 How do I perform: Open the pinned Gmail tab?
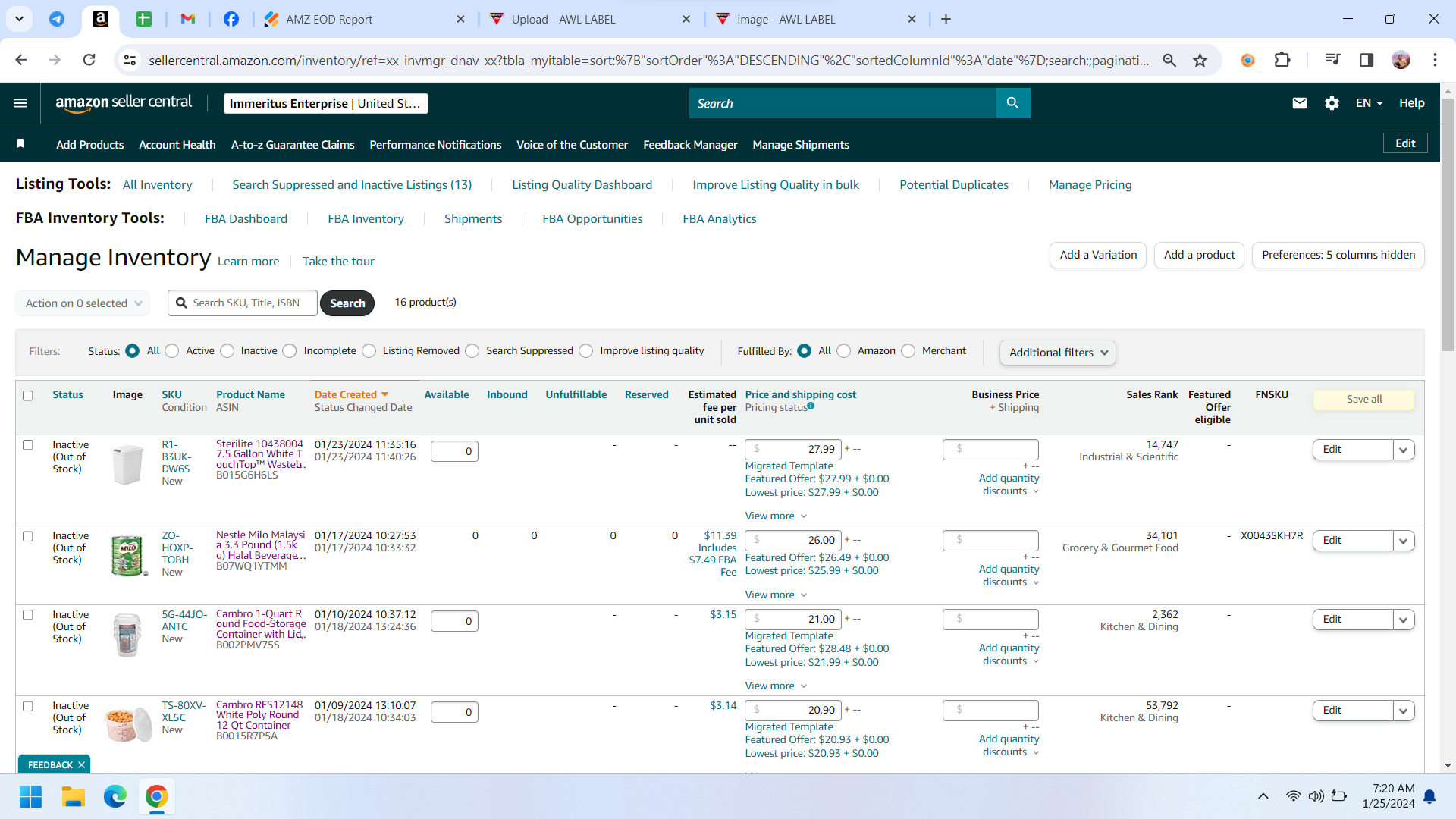tap(188, 19)
